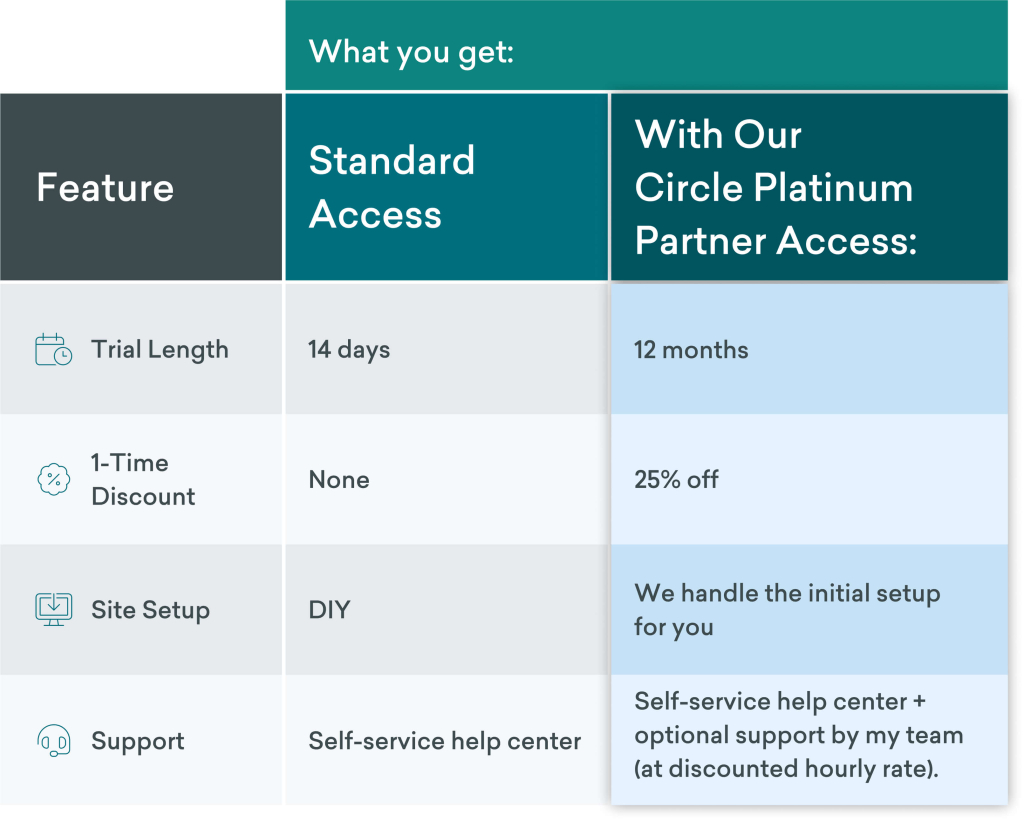The height and width of the screenshot is (821, 1024).
Task: Click the standard "Self-service help center" cell
Action: pyautogui.click(x=444, y=741)
